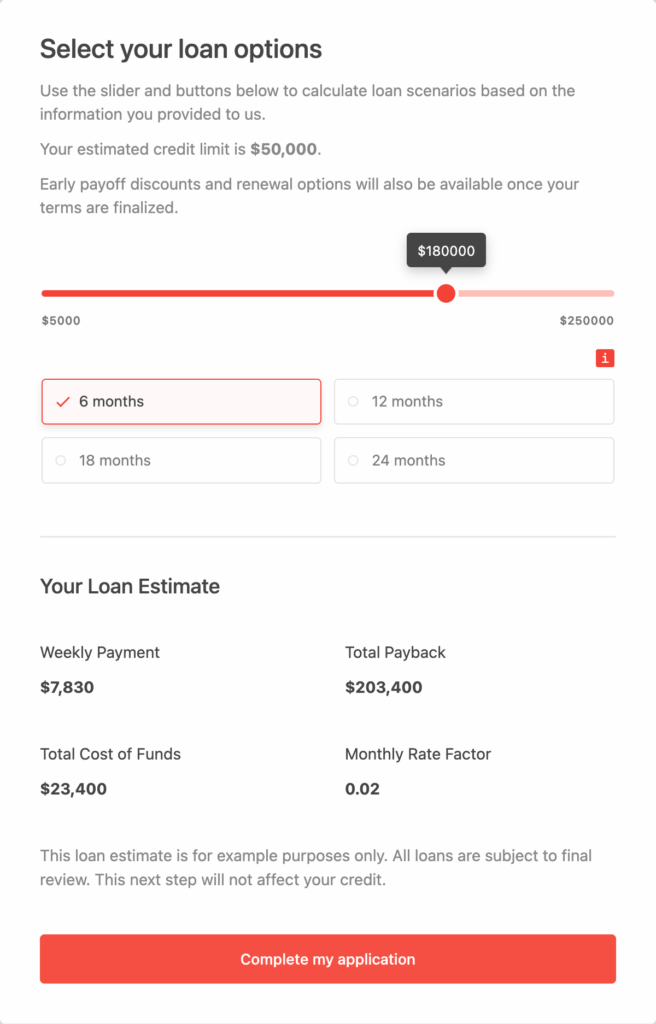Click the Your Loan Estimate heading
Viewport: 656px width, 1024px height.
[130, 586]
